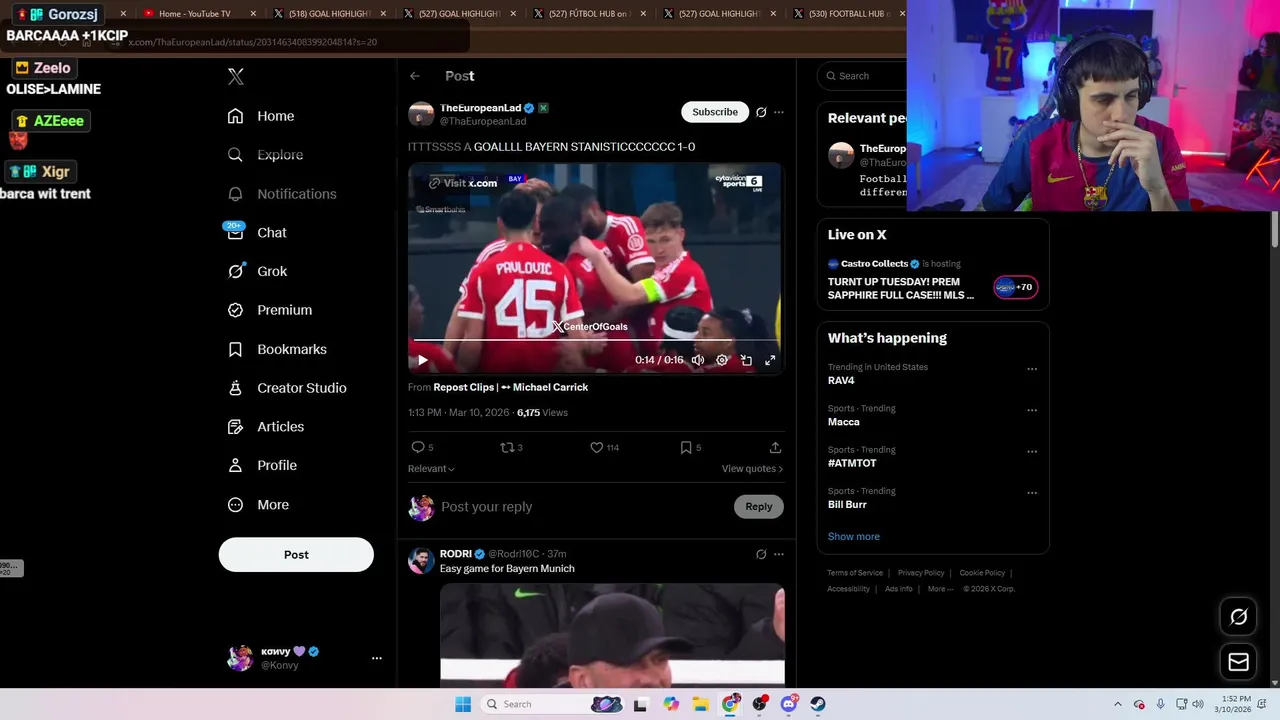Open File Explorer from taskbar

(x=701, y=704)
